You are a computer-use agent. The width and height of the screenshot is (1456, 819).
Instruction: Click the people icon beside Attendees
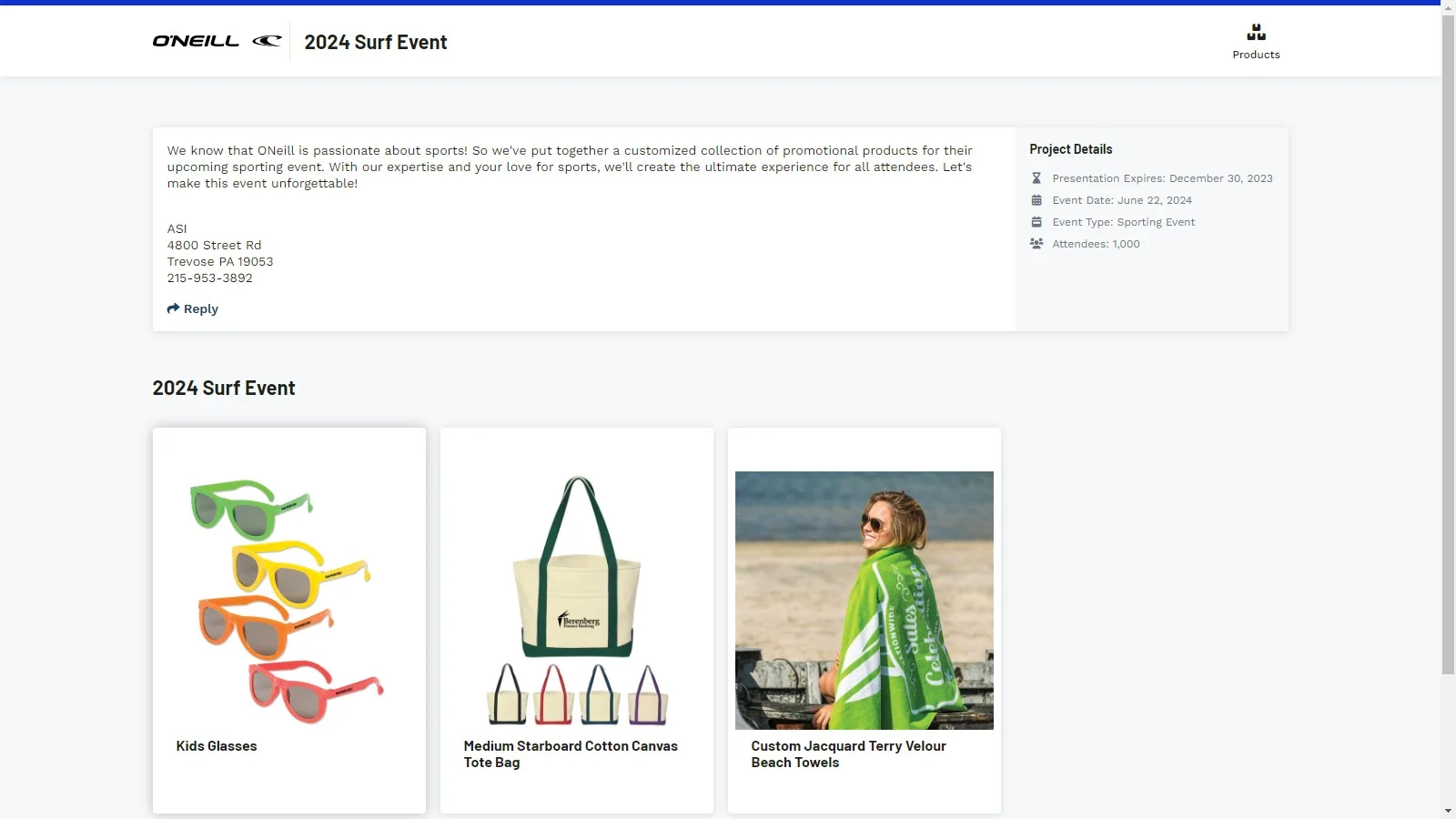(x=1036, y=244)
